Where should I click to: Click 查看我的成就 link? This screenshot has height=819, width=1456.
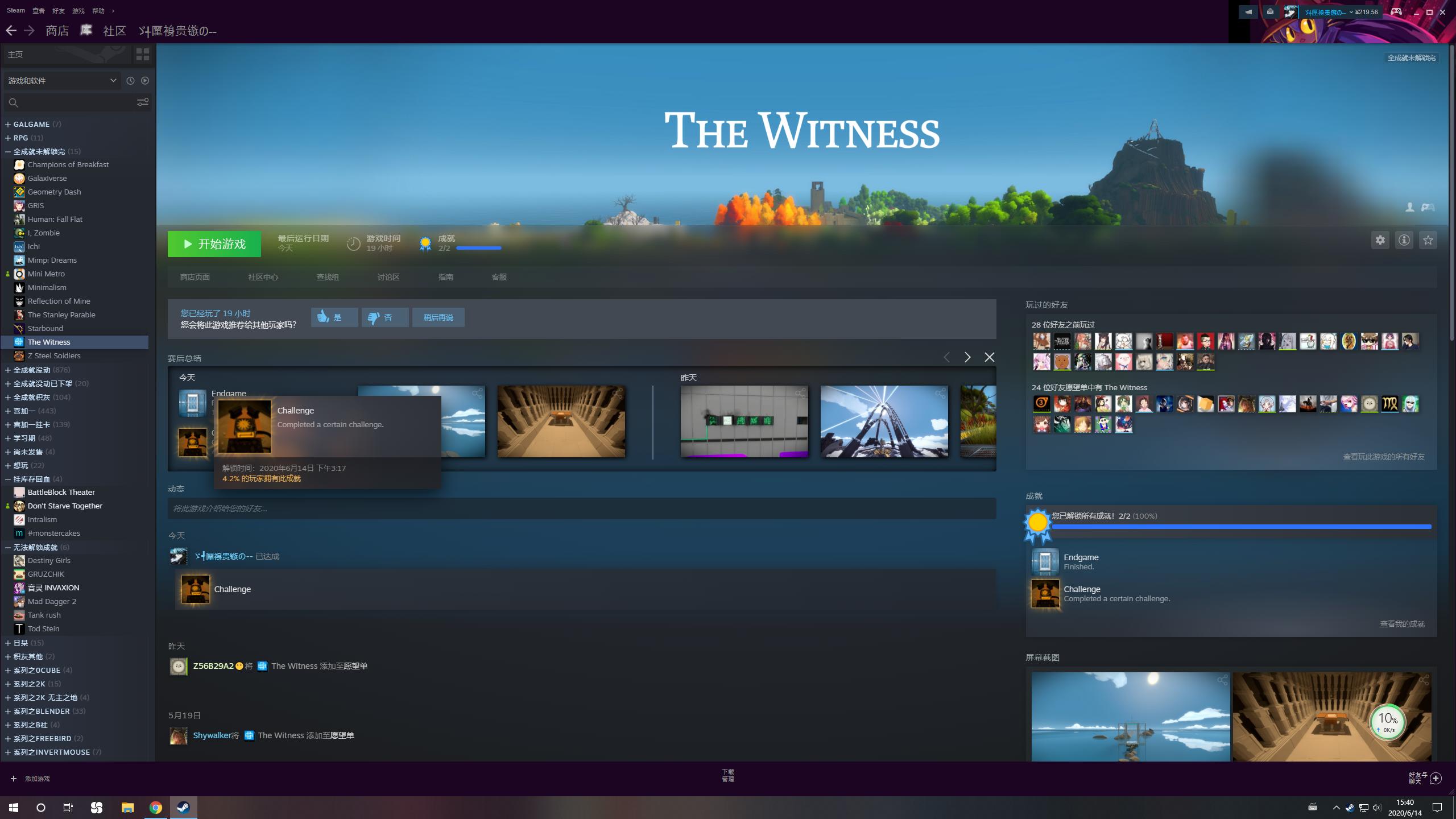tap(1403, 624)
